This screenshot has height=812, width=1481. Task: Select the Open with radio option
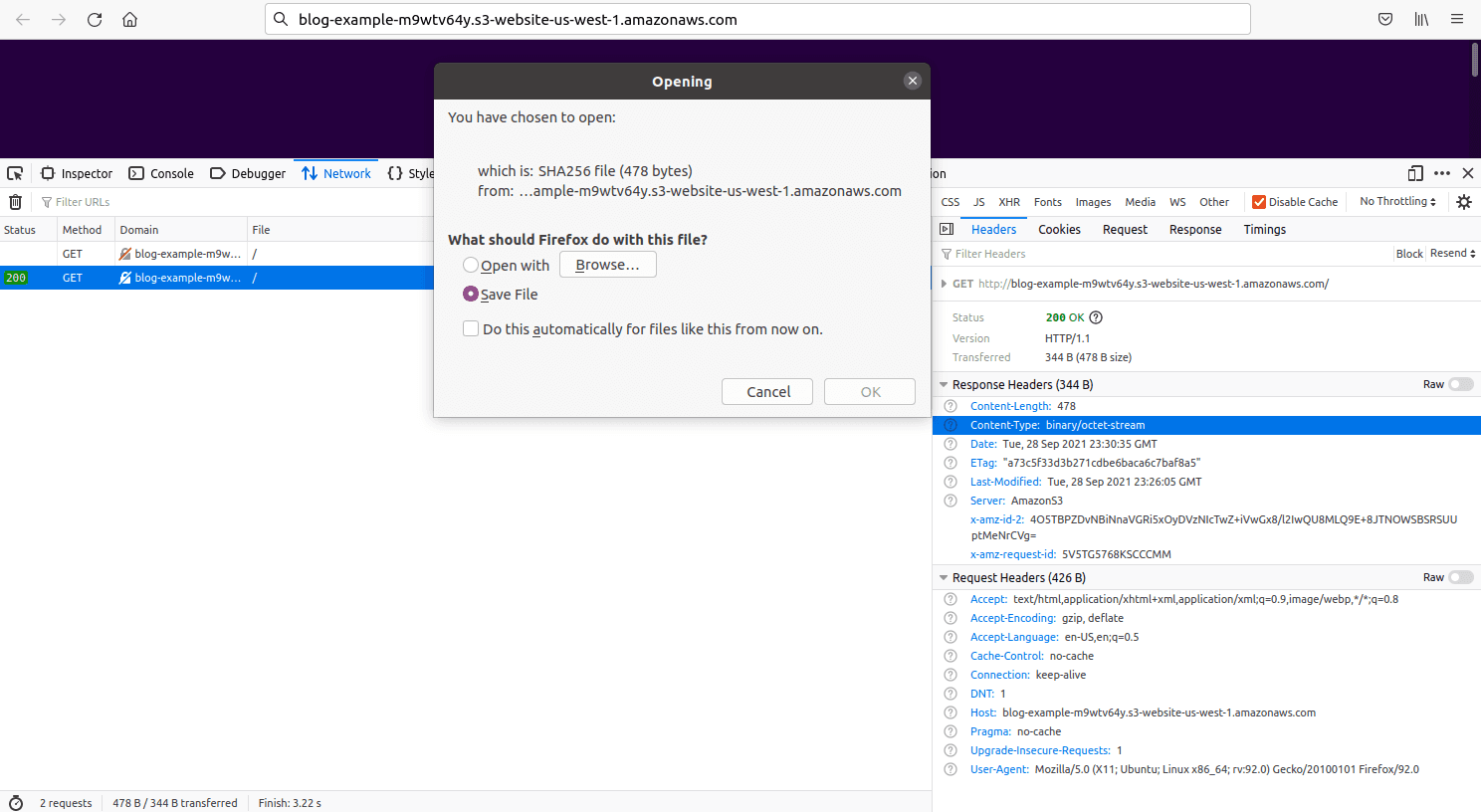tap(471, 265)
